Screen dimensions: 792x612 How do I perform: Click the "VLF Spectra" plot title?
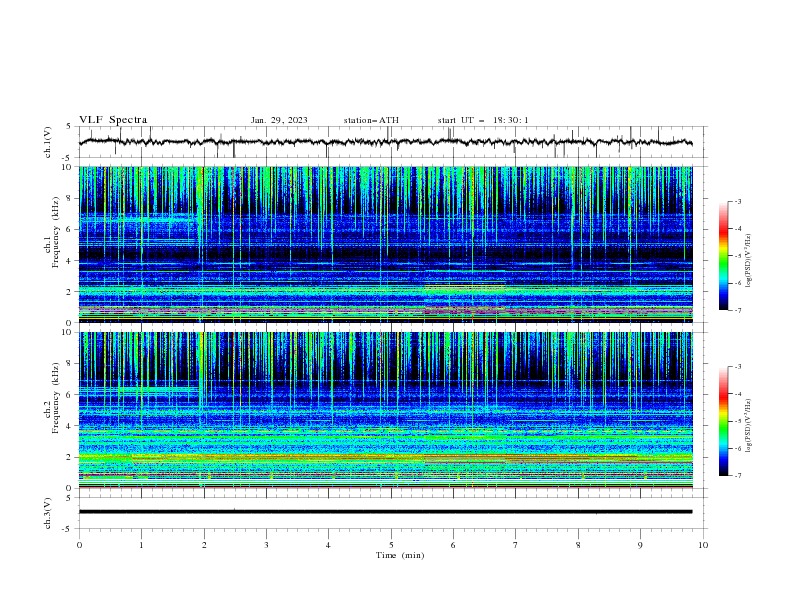point(113,120)
